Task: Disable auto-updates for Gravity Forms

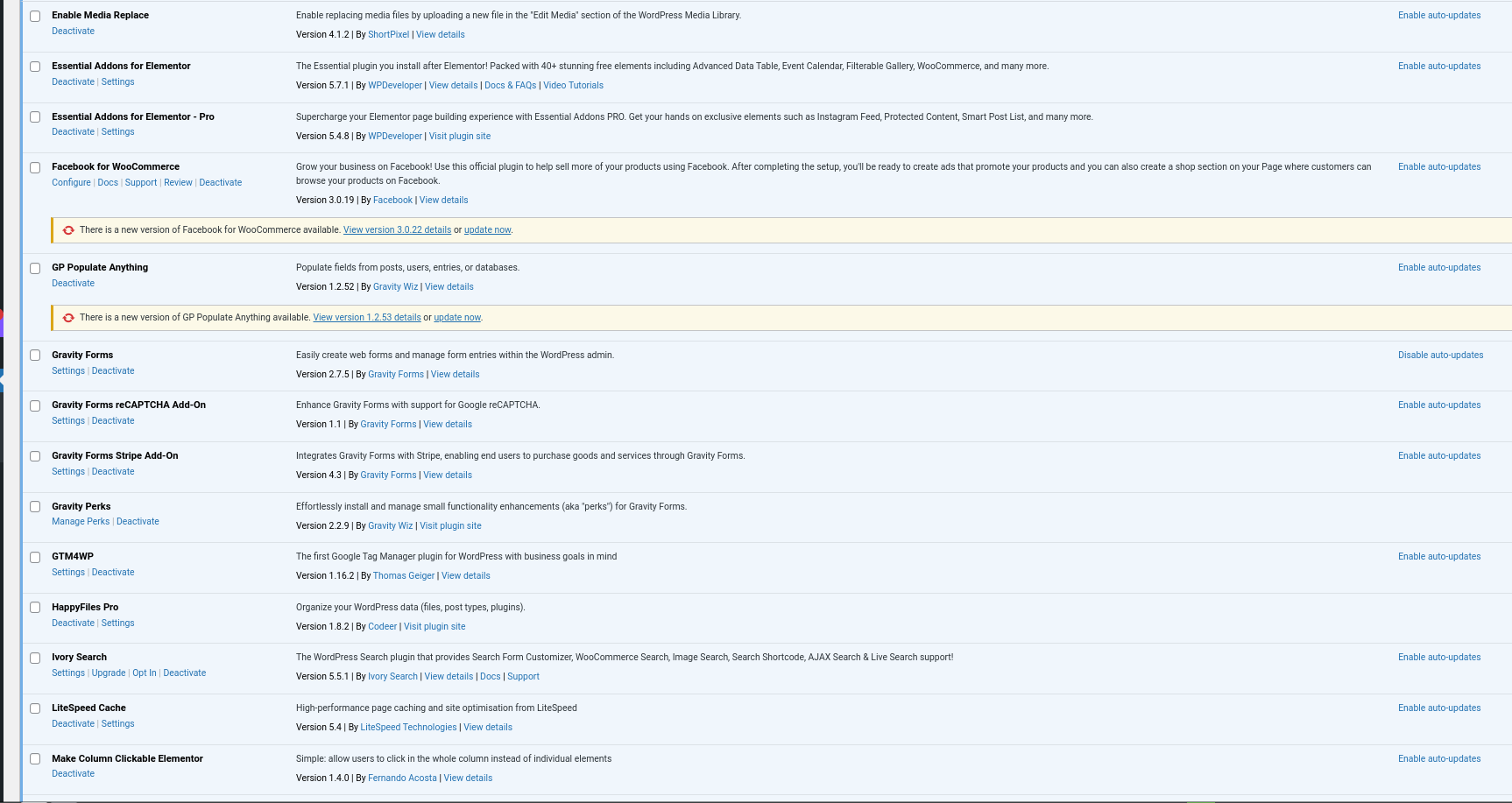Action: tap(1440, 356)
